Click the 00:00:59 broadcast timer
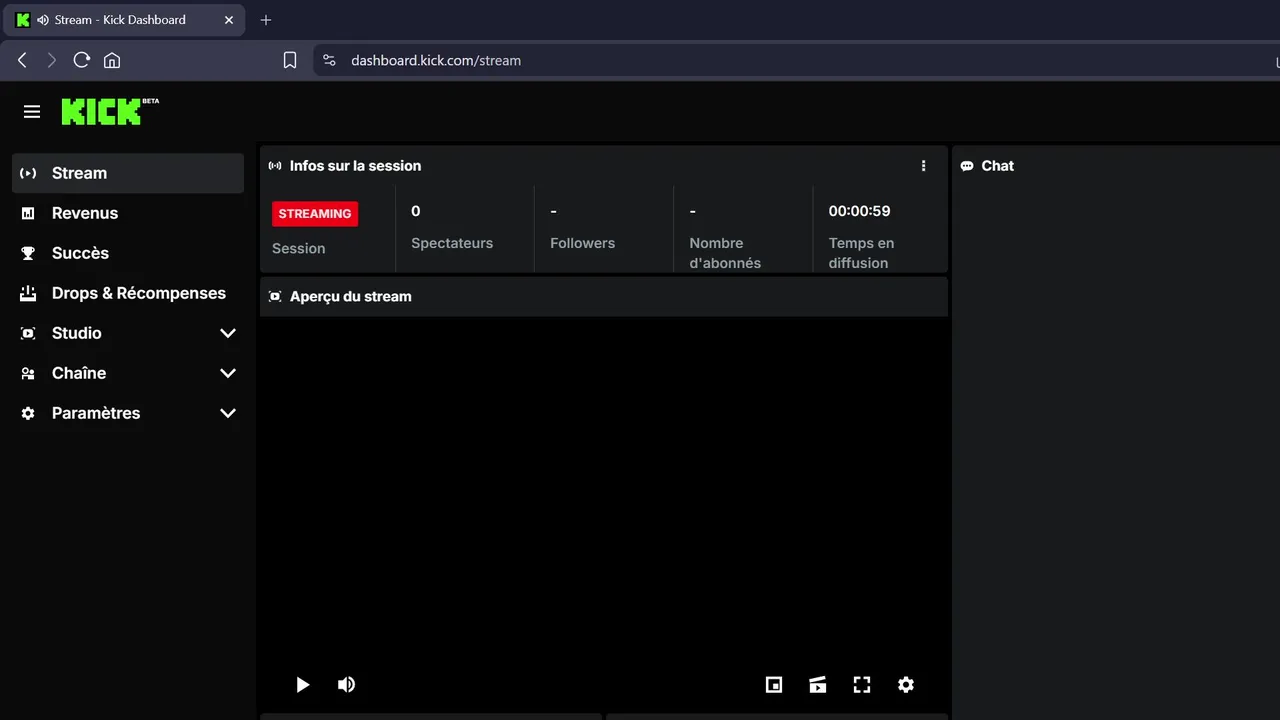Viewport: 1280px width, 720px height. tap(859, 211)
